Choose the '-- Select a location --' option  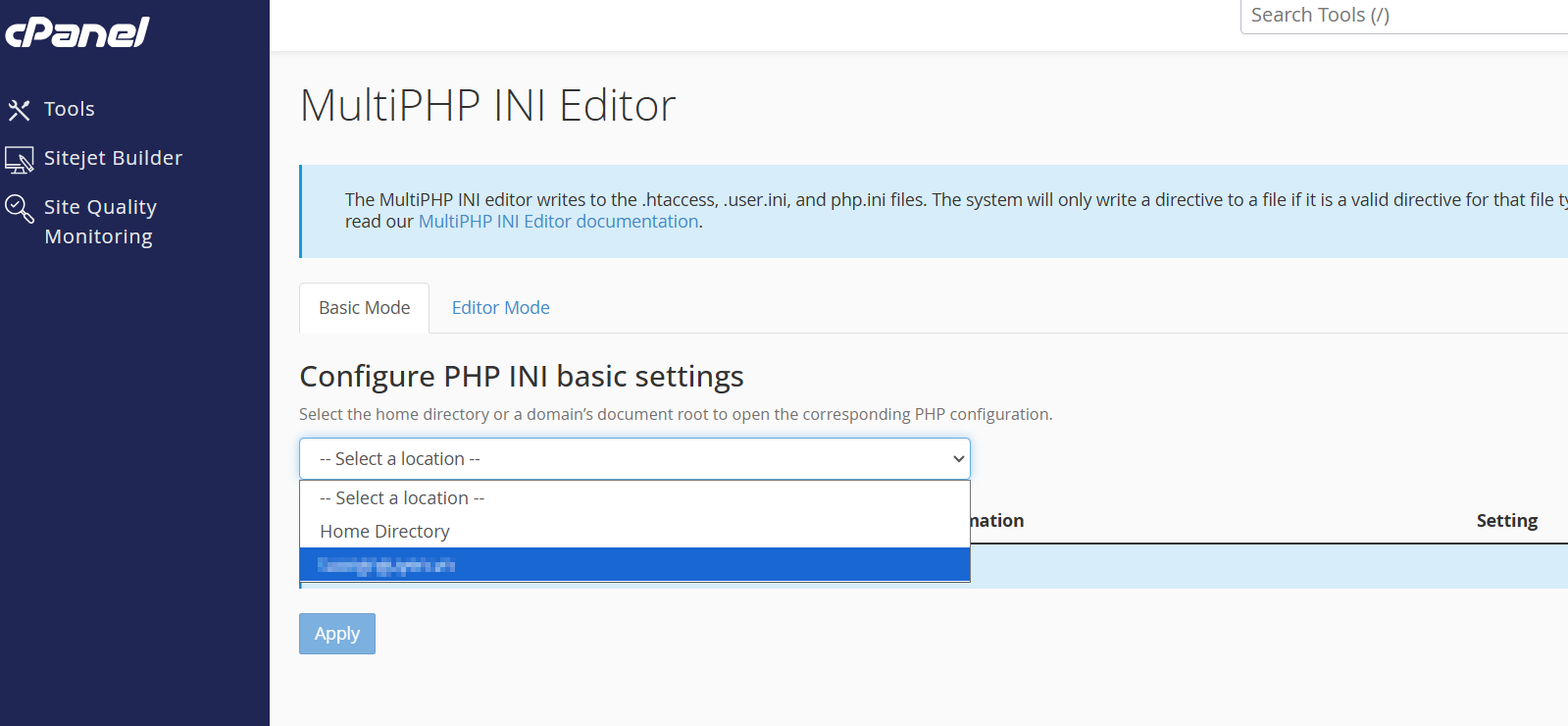[634, 498]
